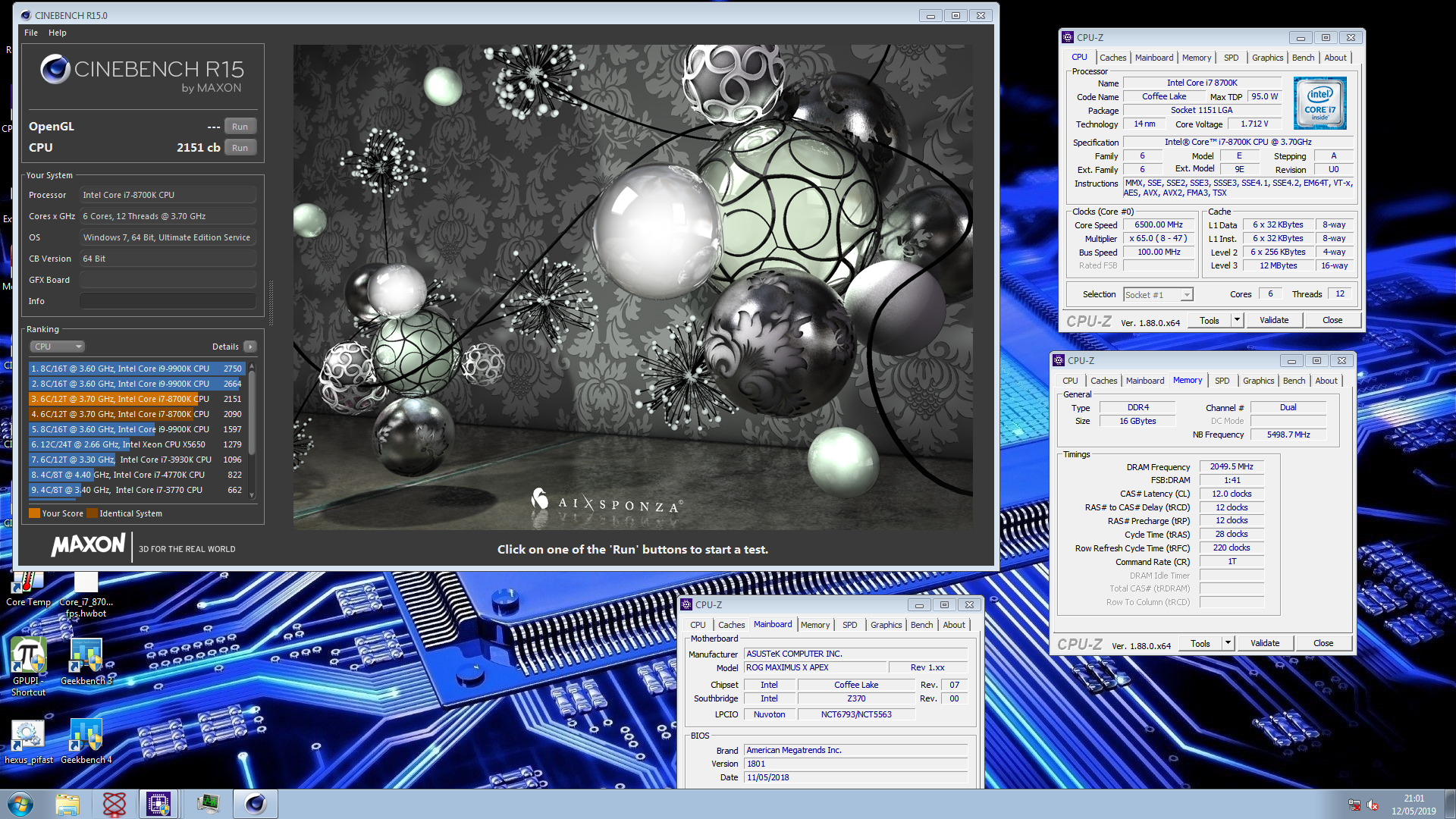
Task: Click the orange Your Score legend swatch
Action: point(34,513)
